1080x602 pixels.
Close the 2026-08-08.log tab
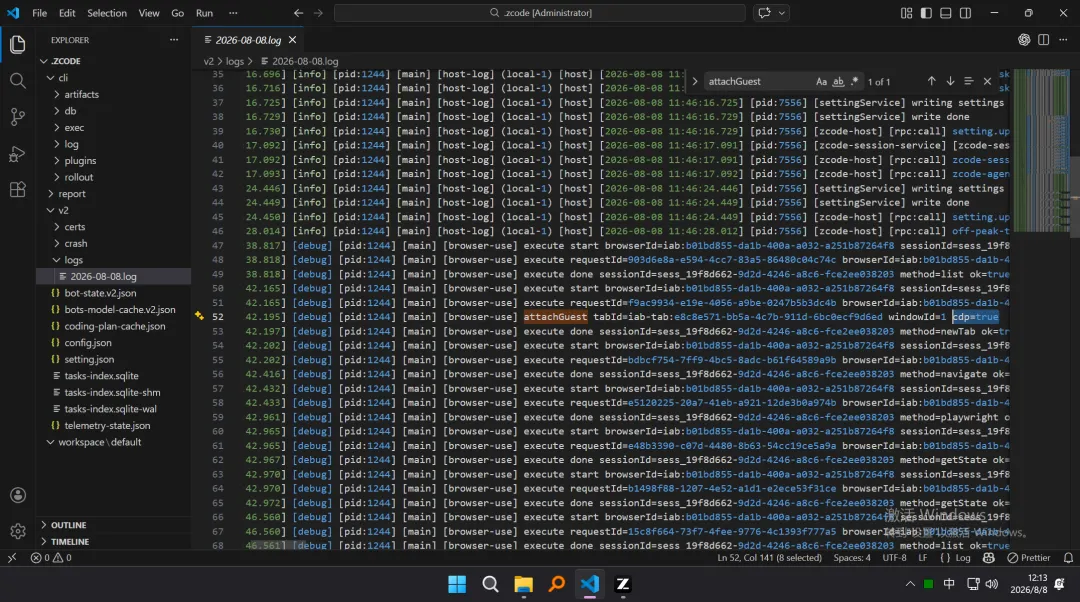(293, 40)
